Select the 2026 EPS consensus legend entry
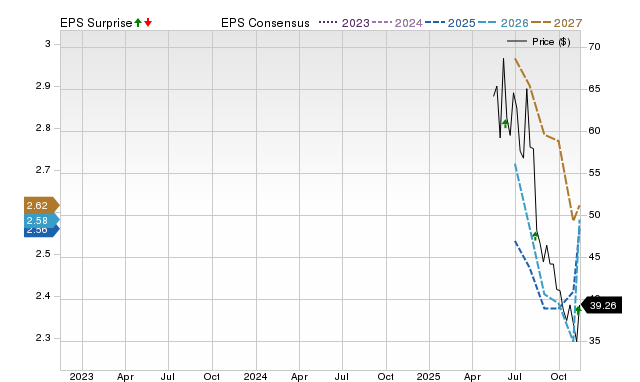The image size is (640, 382). pos(503,22)
